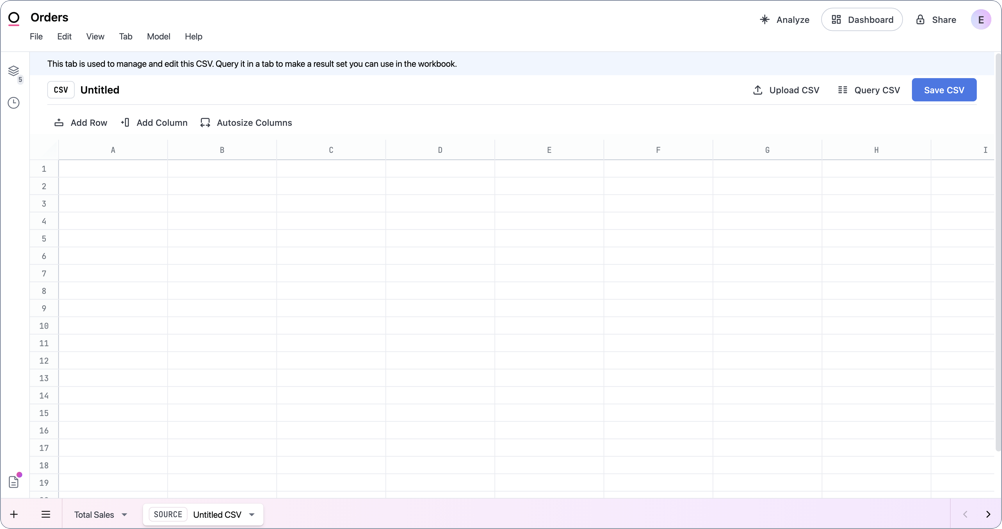The height and width of the screenshot is (529, 1002).
Task: Open the history clock icon
Action: click(x=14, y=103)
